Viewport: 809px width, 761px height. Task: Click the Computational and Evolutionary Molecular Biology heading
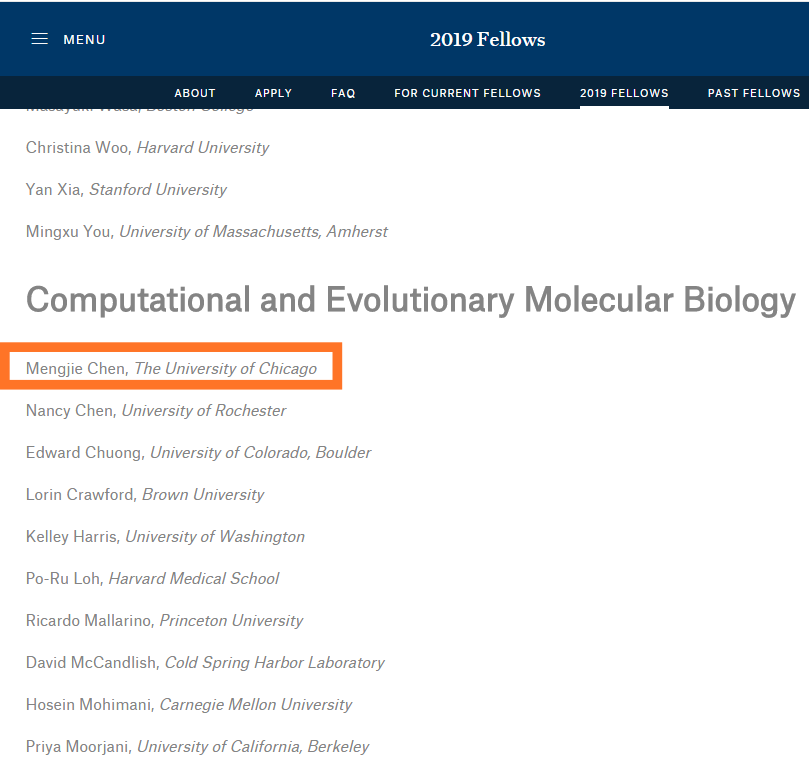click(x=410, y=299)
